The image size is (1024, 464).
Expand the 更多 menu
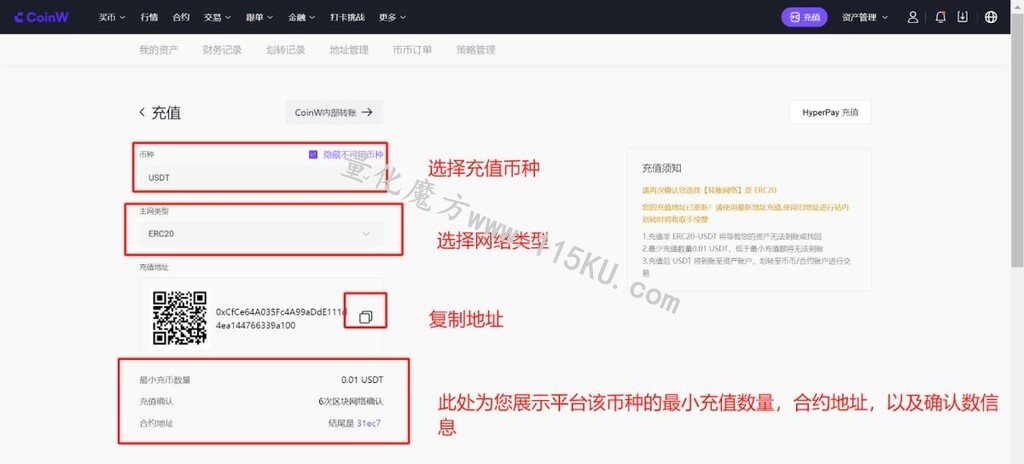(392, 17)
